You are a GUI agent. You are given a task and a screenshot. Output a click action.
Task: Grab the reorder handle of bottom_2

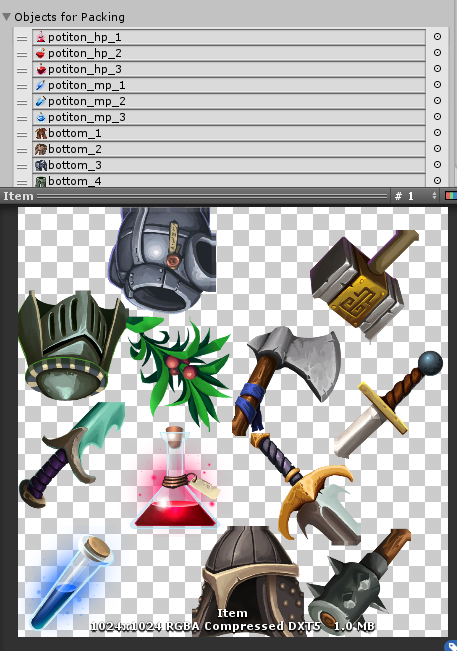22,150
